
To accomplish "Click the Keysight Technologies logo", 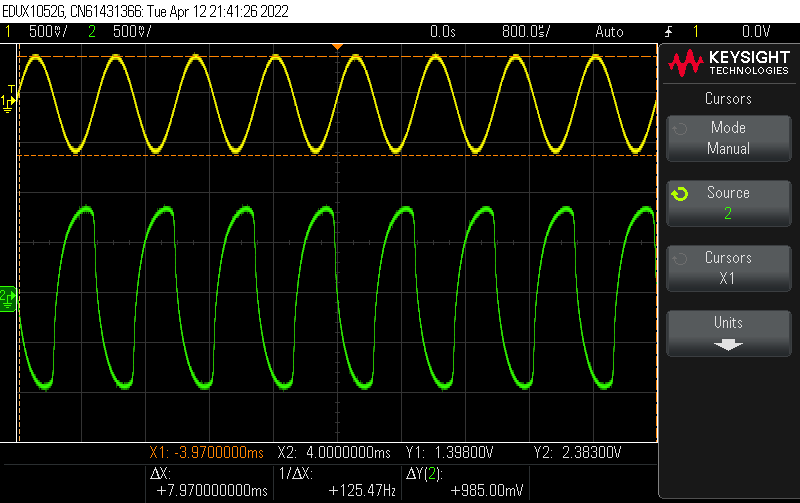I will 728,63.
